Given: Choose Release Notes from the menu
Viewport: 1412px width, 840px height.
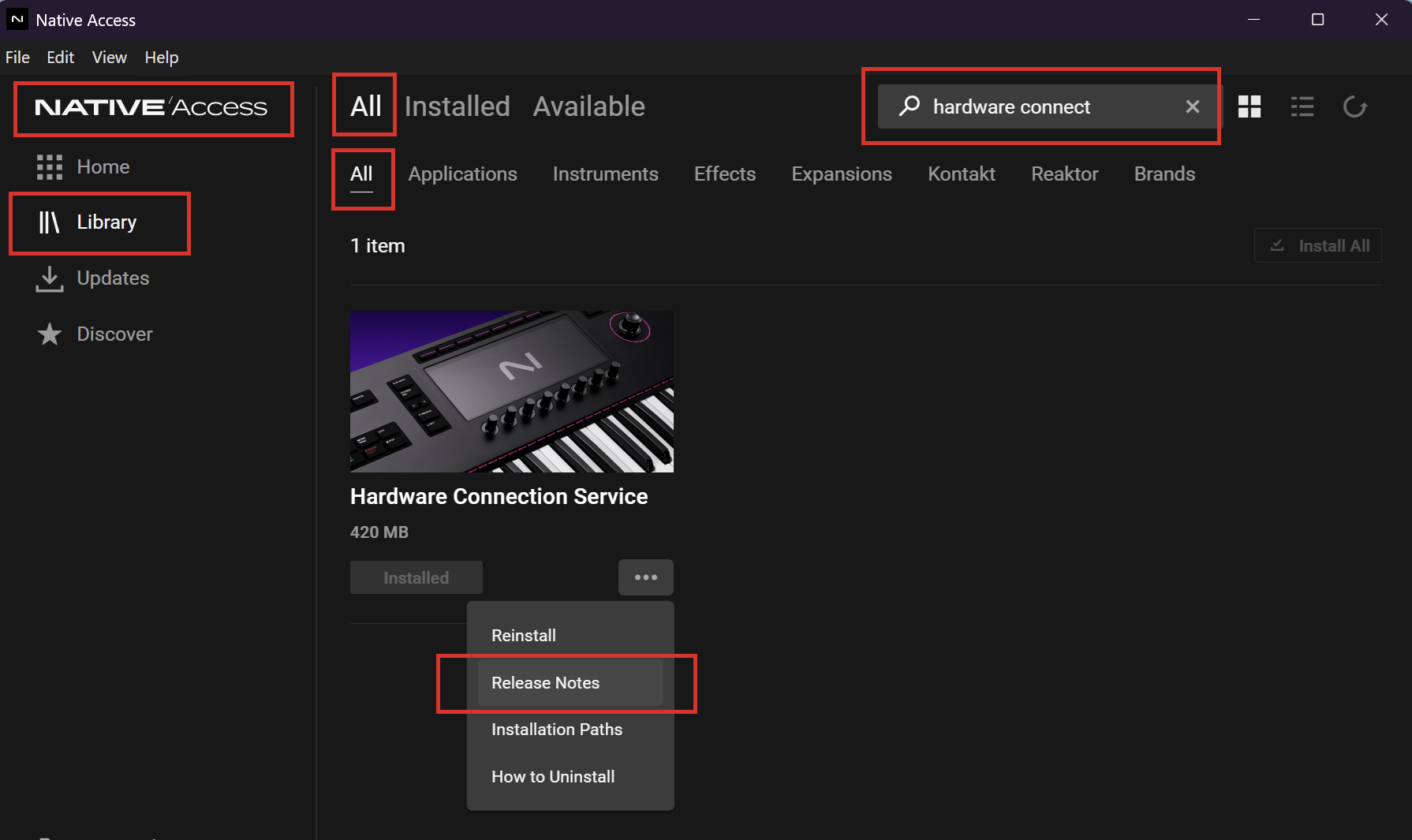Looking at the screenshot, I should click(x=570, y=683).
